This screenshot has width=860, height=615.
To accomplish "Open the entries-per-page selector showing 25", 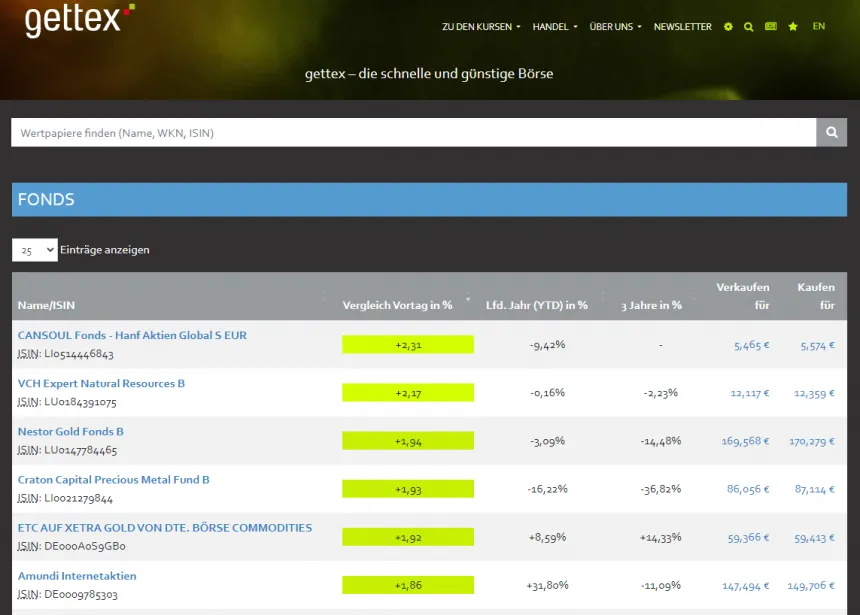I will (35, 249).
